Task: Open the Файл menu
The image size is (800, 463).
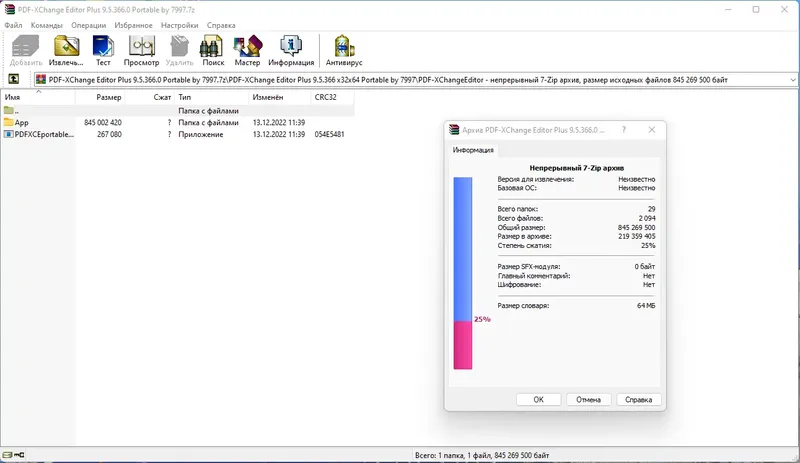Action: point(13,25)
